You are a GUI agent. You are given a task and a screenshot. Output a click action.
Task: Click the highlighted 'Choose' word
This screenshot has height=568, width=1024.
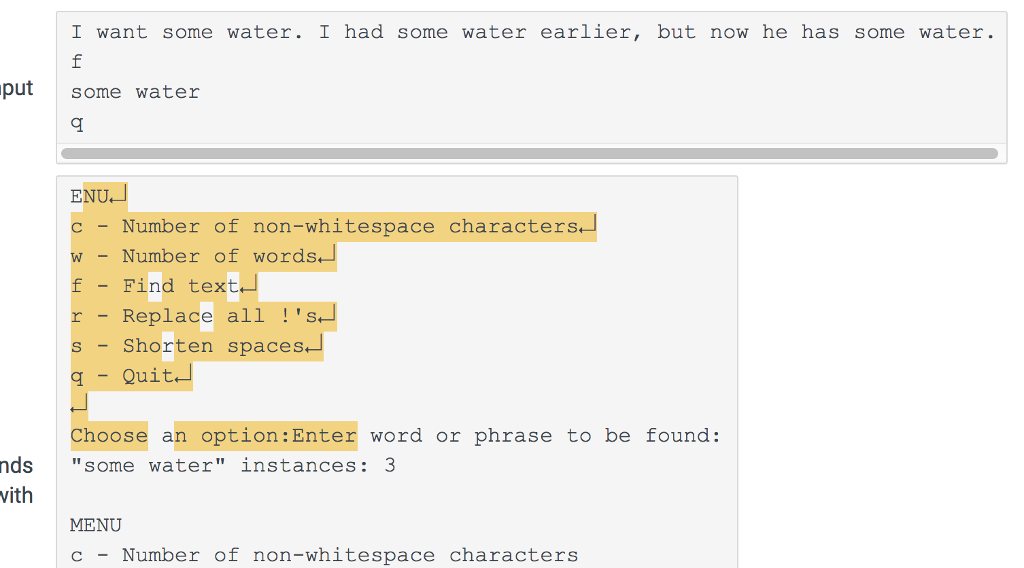tap(109, 435)
